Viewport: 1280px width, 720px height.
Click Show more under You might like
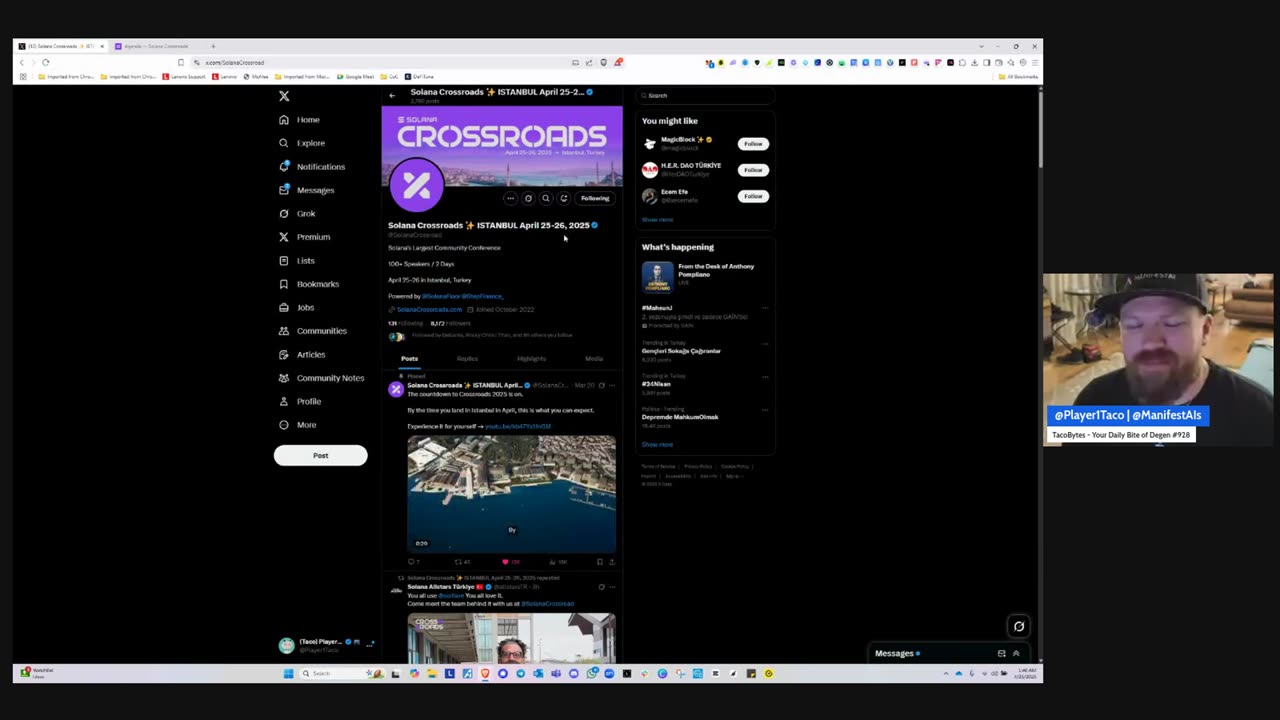click(658, 220)
